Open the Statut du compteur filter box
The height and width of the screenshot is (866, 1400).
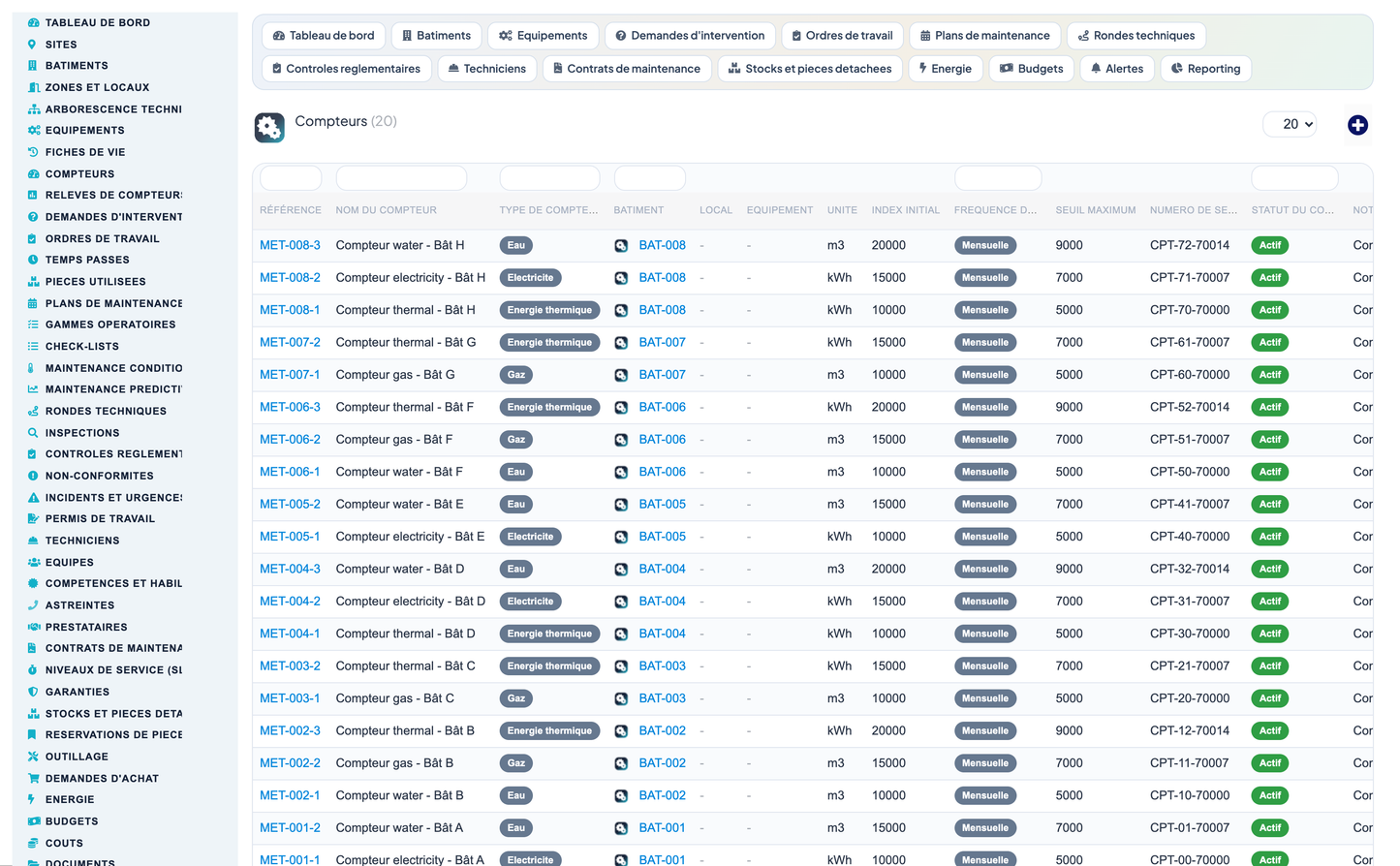click(x=1294, y=178)
